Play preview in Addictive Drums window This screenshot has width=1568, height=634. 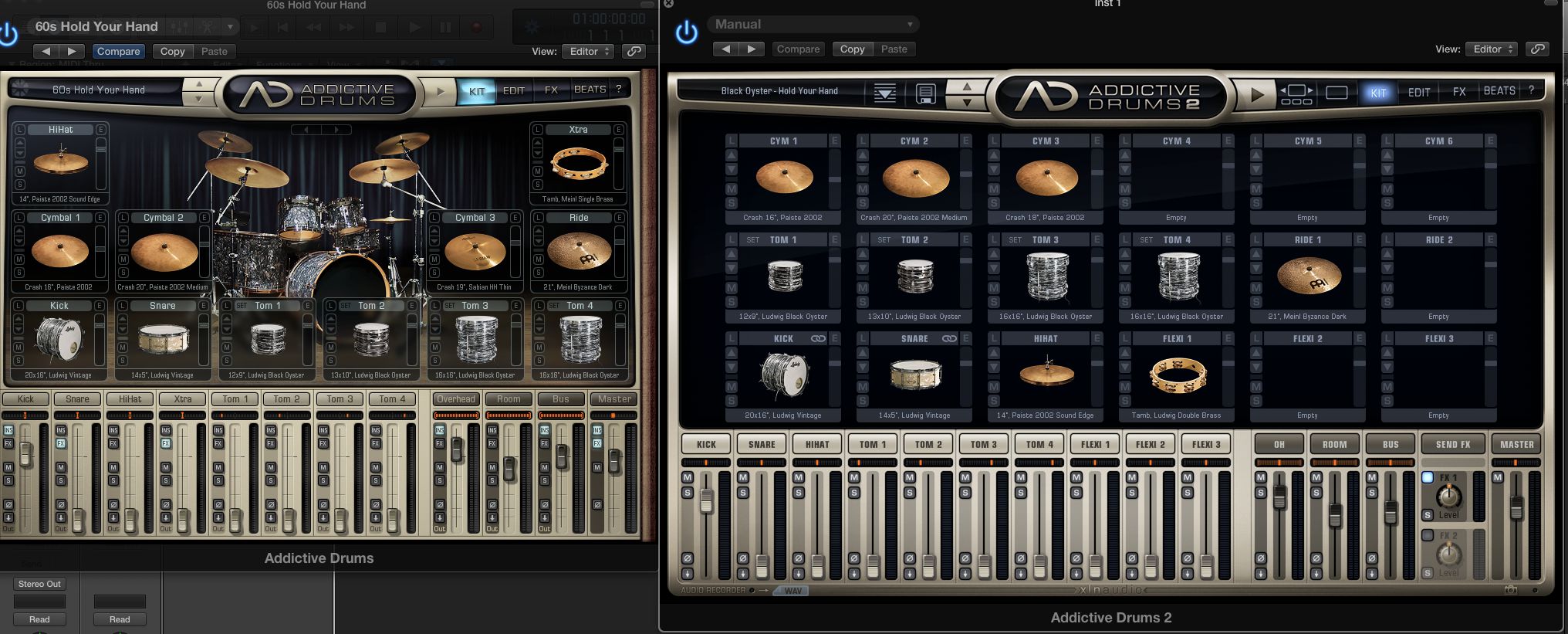tap(441, 90)
